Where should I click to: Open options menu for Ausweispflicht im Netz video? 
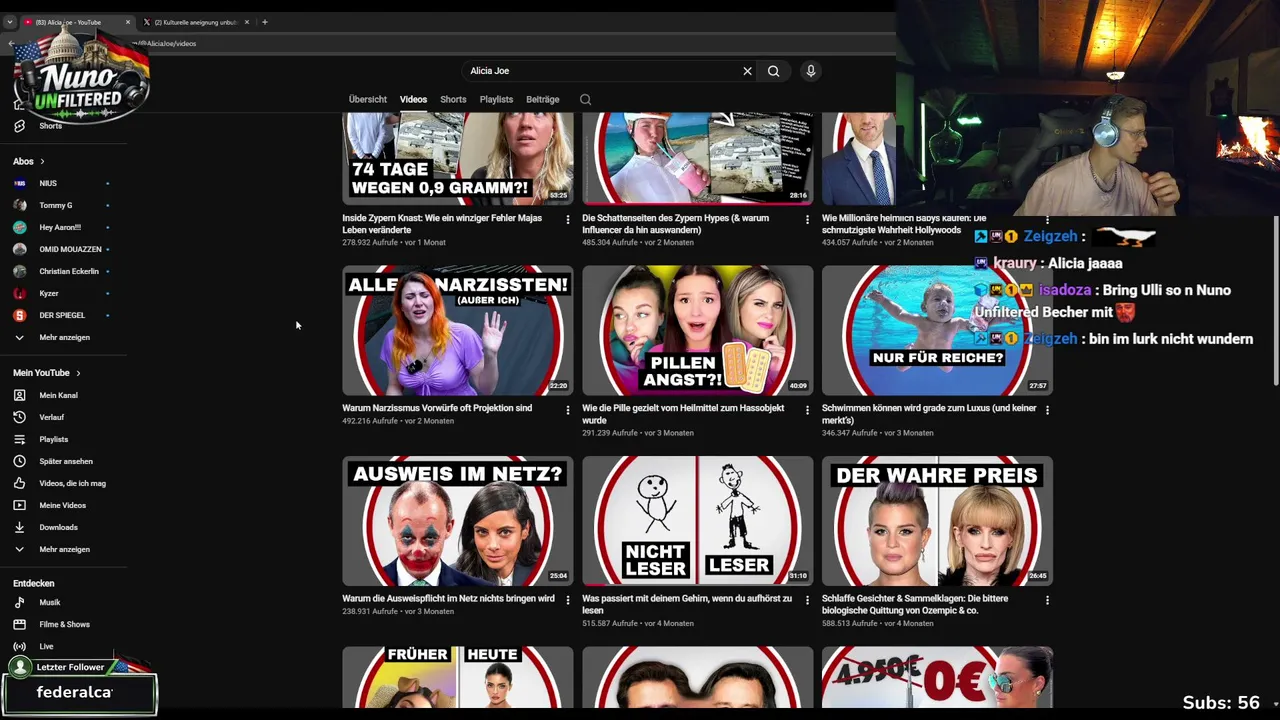point(568,600)
